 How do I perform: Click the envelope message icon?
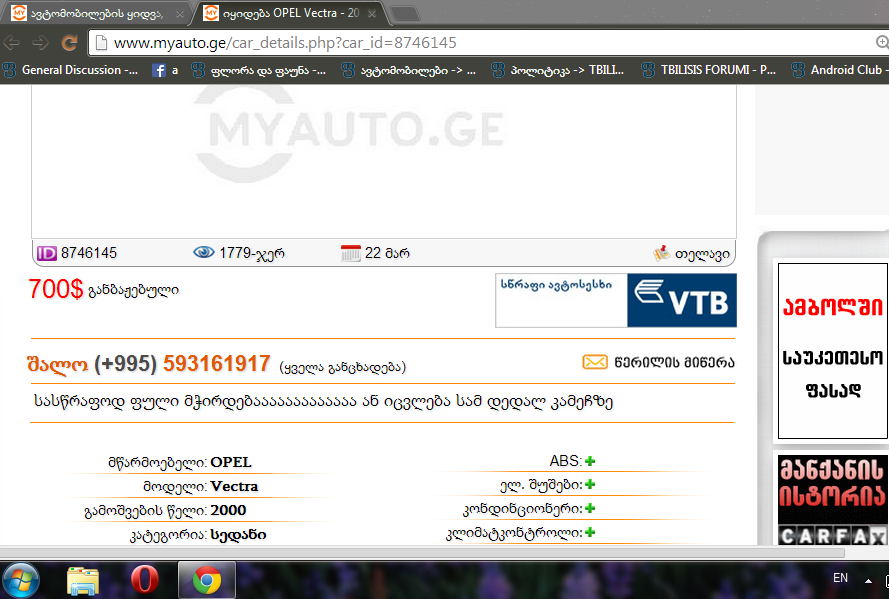595,362
